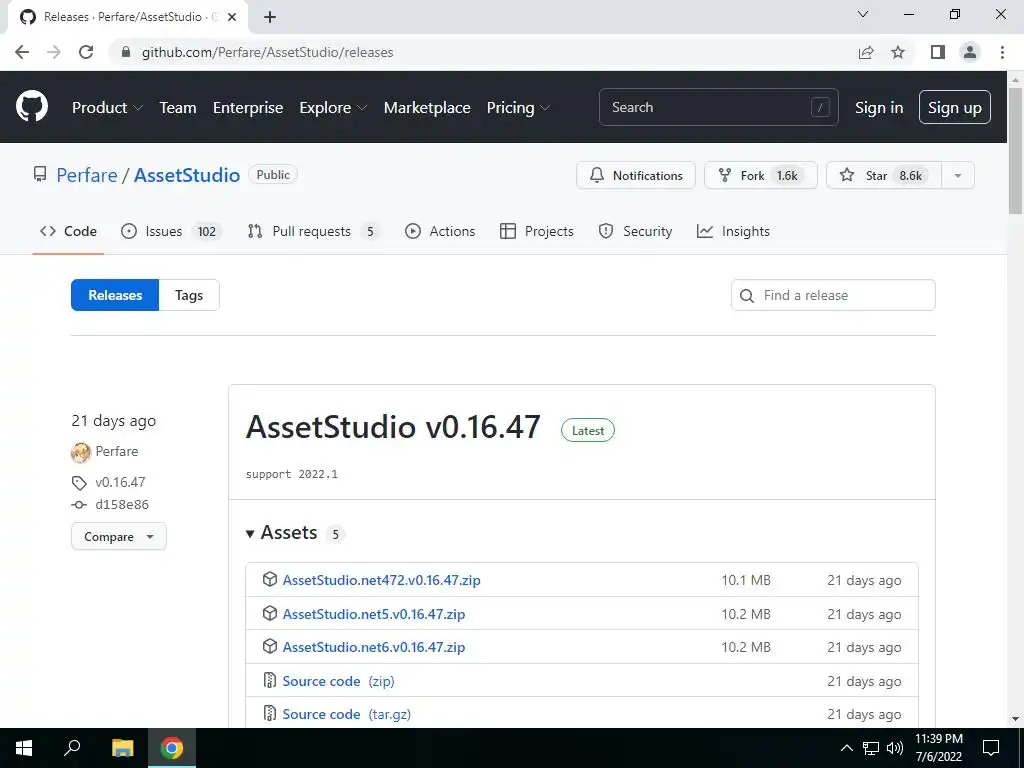Click zip file icon beside Source code (zip)
Screen dimensions: 1024x768
(x=270, y=680)
